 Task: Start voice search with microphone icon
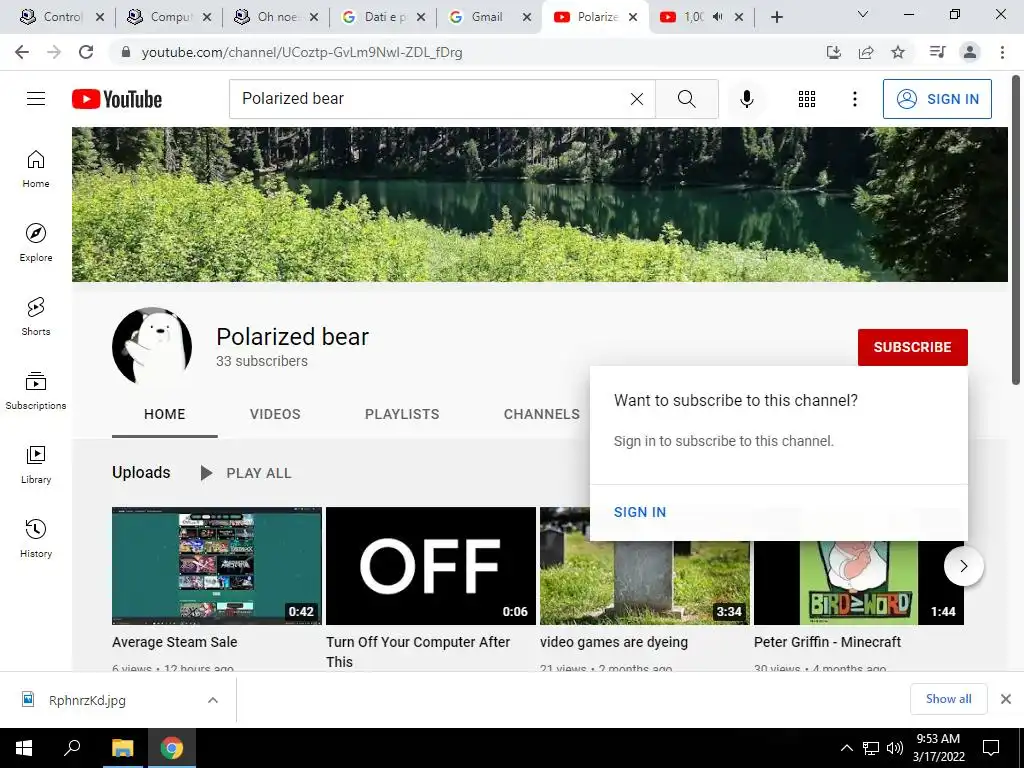746,99
